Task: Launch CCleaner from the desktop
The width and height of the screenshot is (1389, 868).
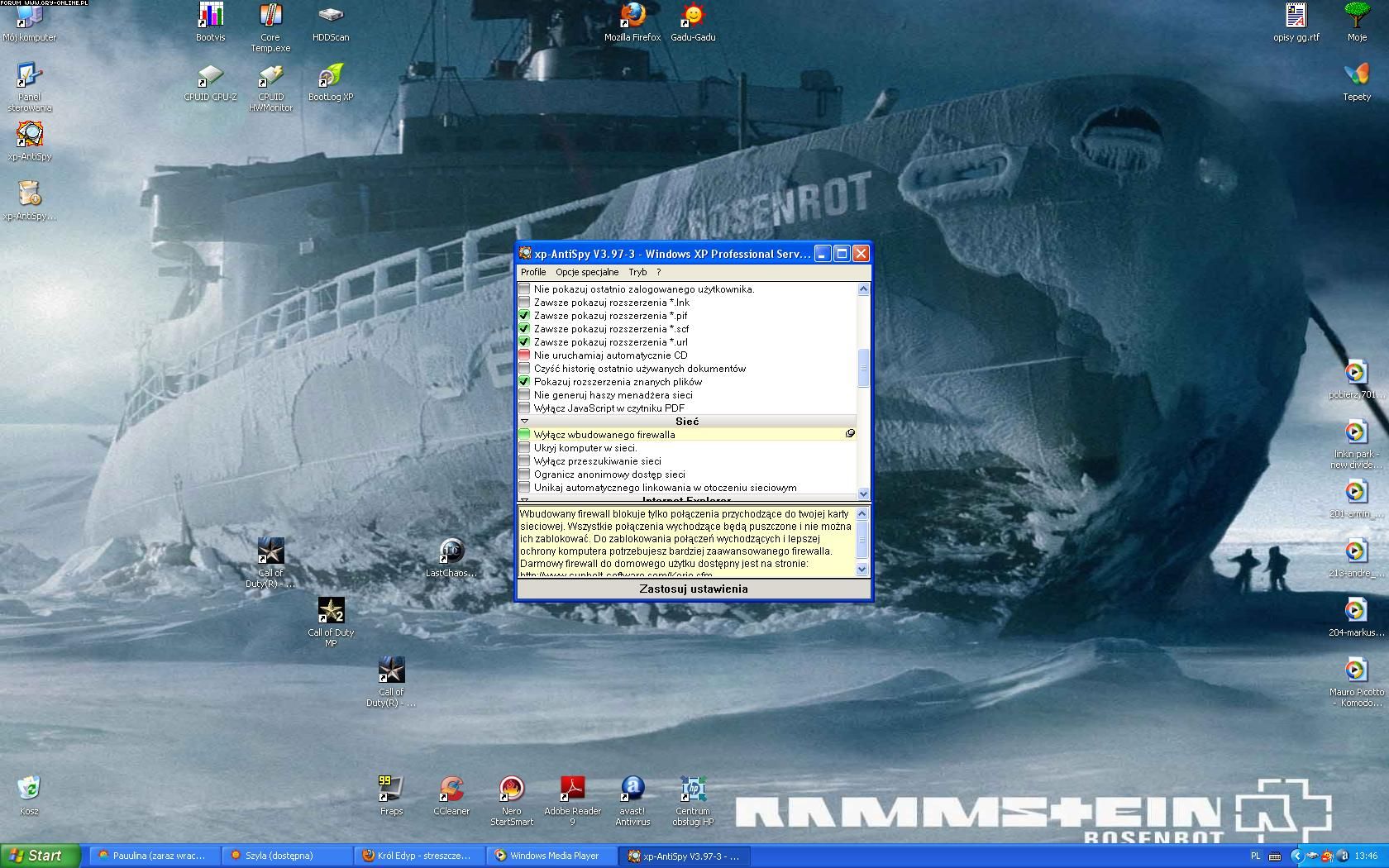Action: (x=451, y=796)
